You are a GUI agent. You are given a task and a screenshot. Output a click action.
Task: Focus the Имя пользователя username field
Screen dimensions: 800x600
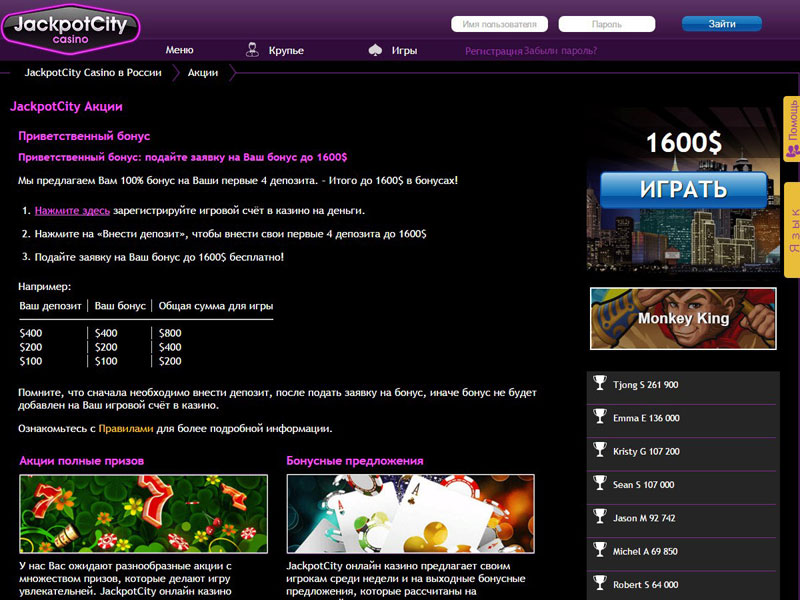click(x=499, y=24)
